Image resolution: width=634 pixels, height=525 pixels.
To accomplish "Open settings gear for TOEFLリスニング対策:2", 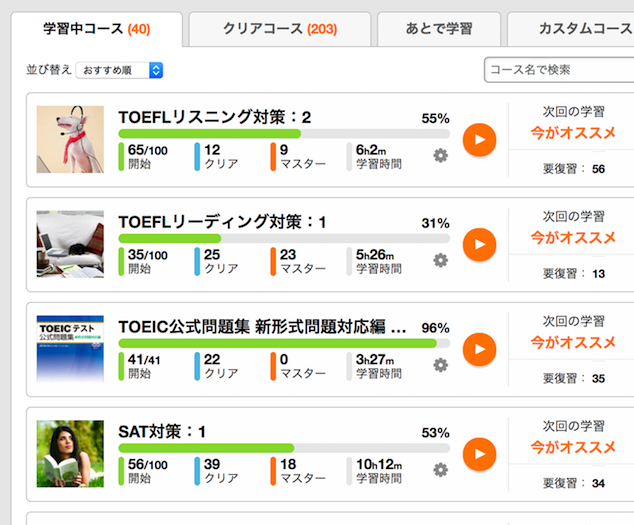I will pos(441,155).
